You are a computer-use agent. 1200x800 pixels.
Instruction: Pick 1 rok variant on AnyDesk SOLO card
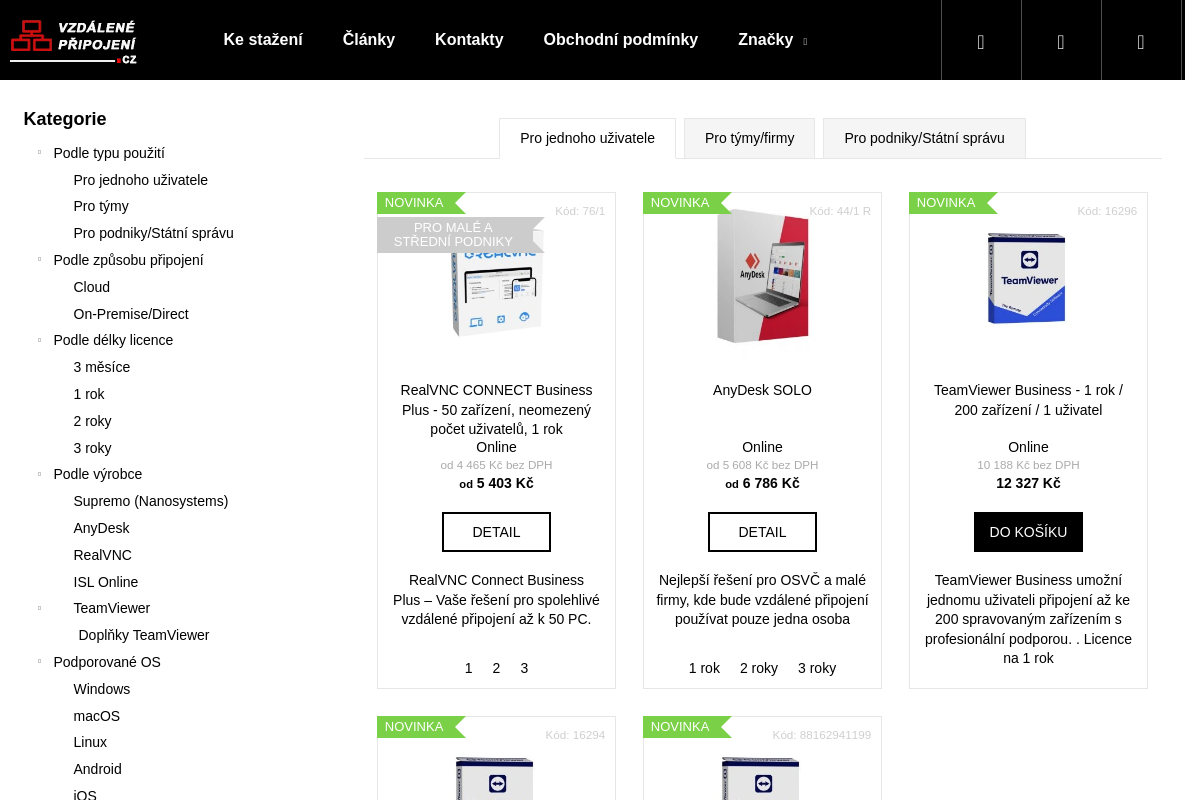704,668
